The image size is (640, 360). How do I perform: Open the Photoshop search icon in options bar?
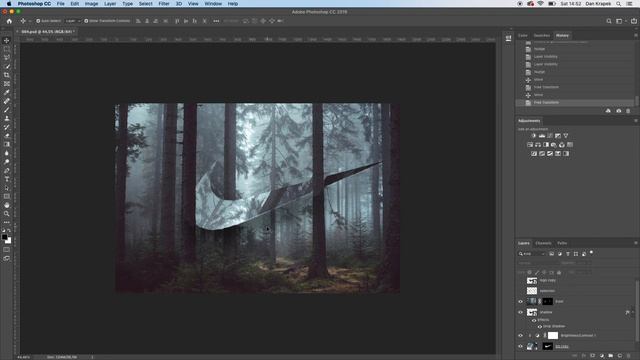click(609, 21)
